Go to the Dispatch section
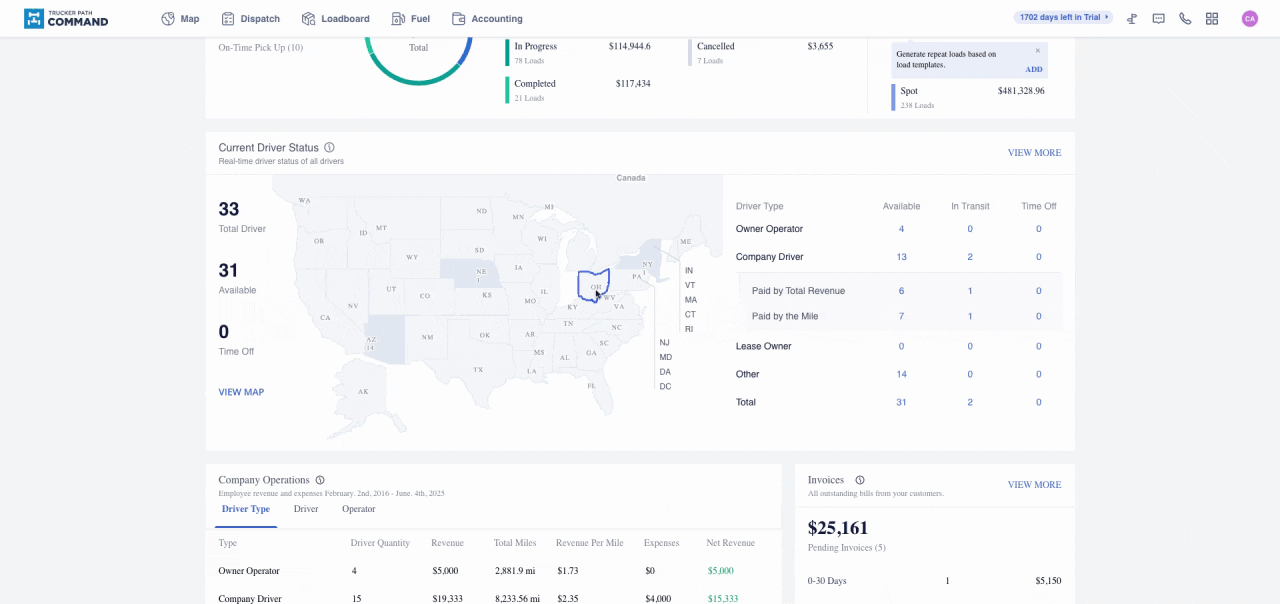Image resolution: width=1280 pixels, height=604 pixels. (x=250, y=19)
